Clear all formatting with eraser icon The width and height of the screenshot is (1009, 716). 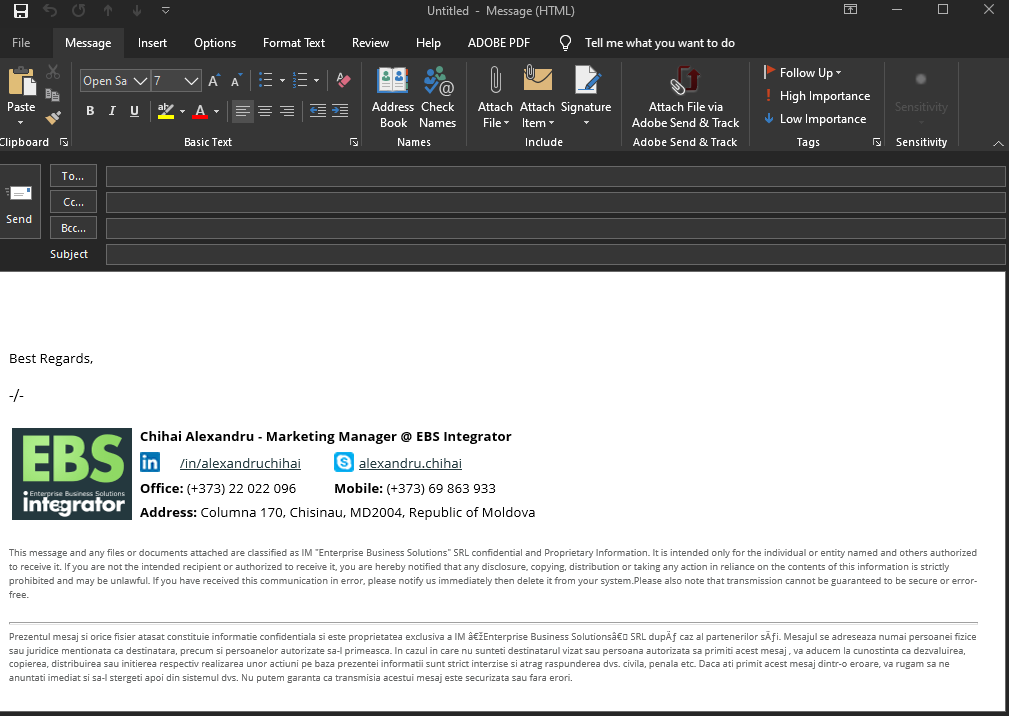click(343, 80)
